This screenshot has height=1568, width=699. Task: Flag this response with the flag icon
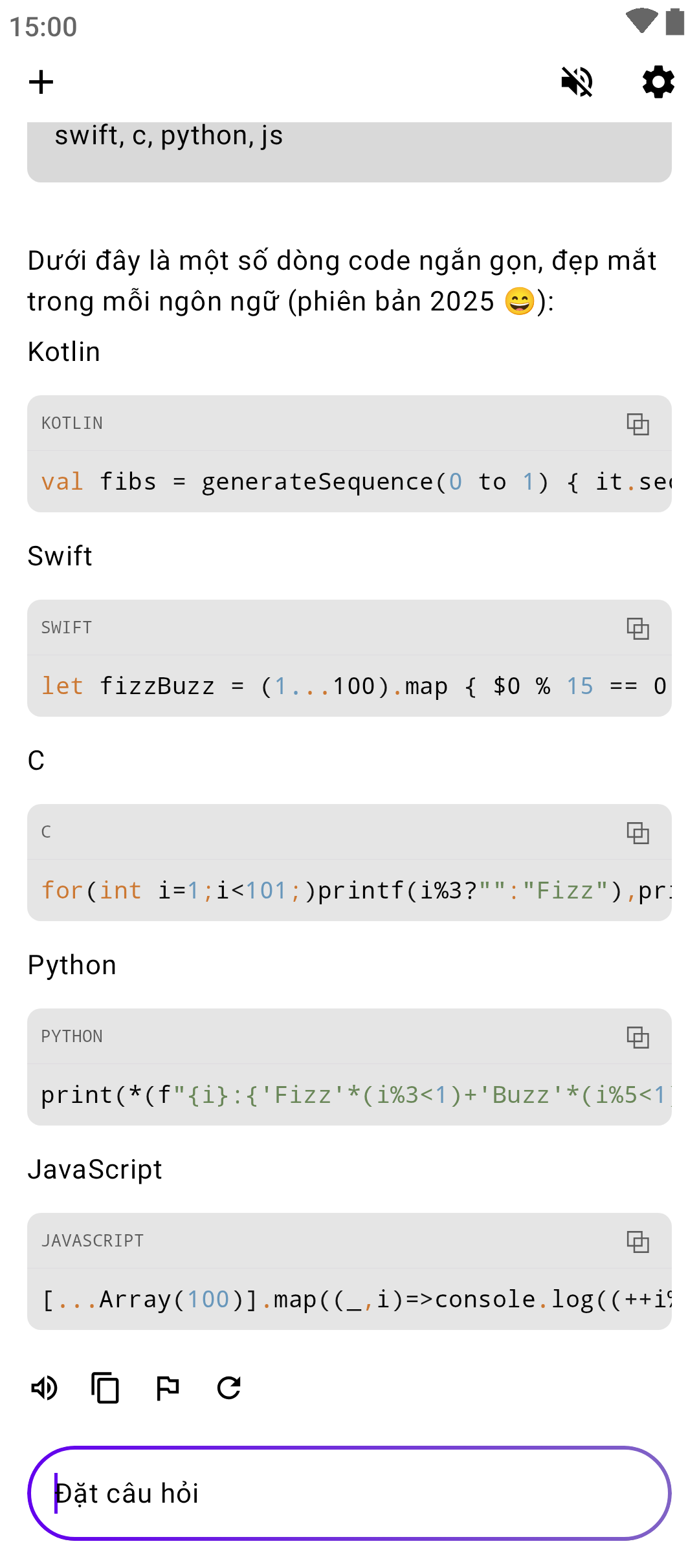point(168,1388)
